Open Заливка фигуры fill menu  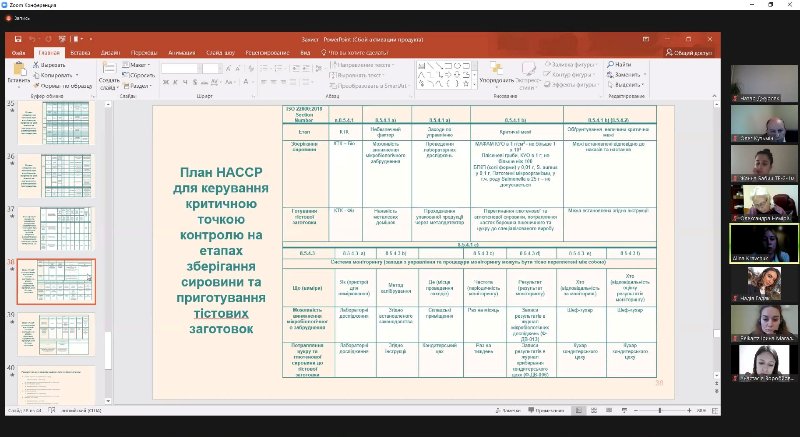coord(571,65)
